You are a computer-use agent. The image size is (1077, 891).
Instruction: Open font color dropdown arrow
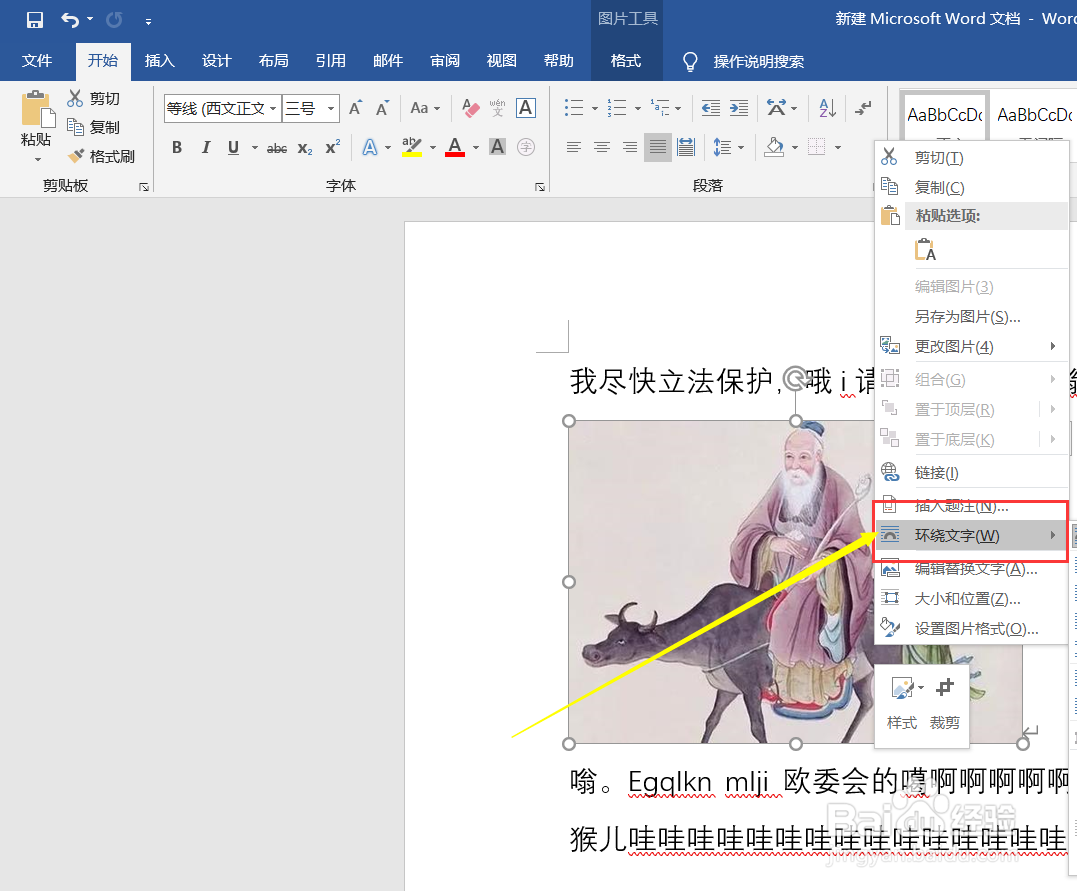475,148
